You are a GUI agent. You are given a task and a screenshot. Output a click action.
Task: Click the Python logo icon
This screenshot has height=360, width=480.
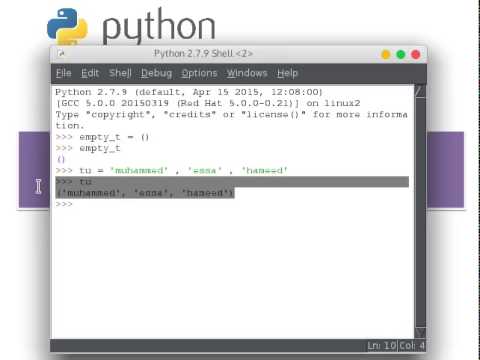coord(67,26)
